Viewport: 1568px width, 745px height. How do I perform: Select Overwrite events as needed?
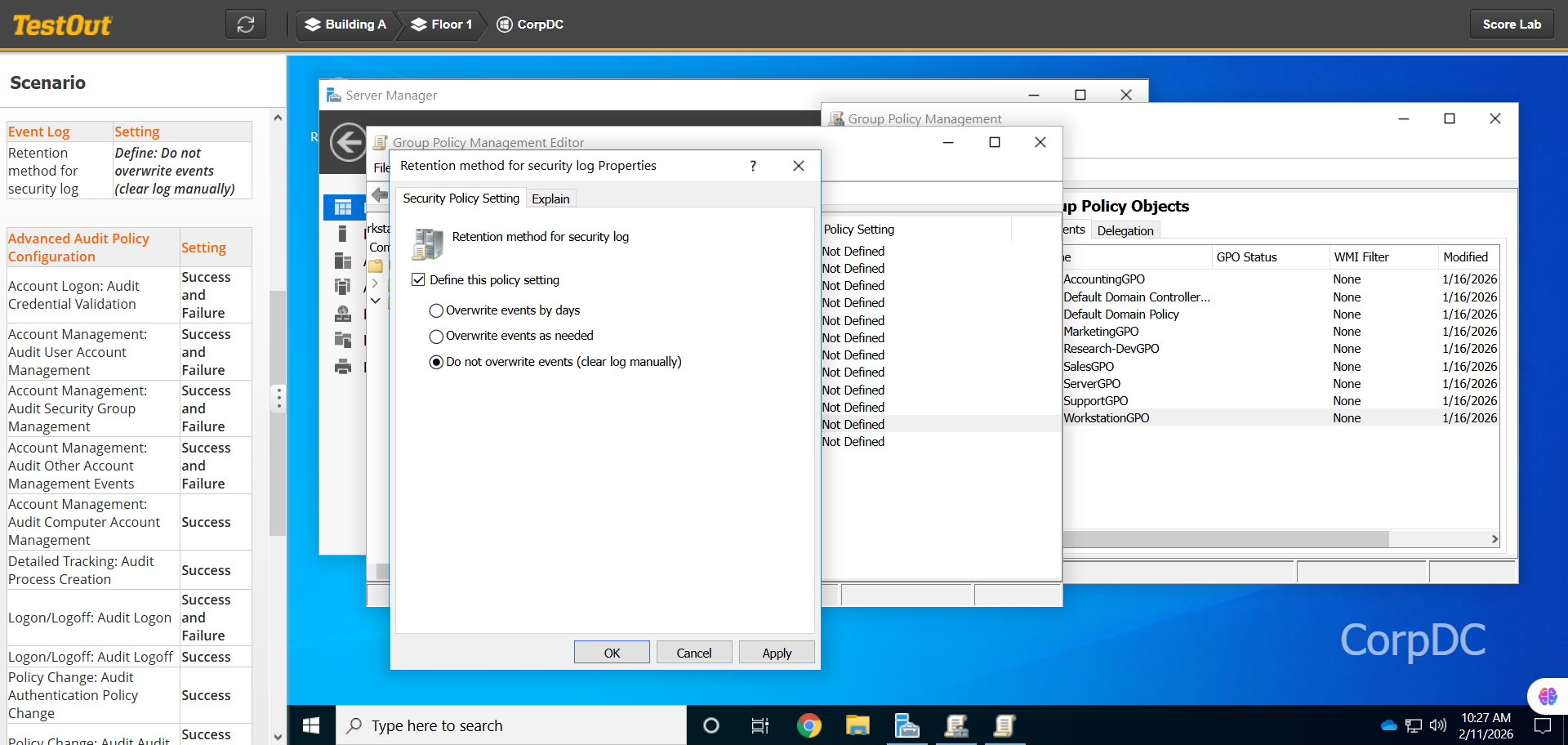pyautogui.click(x=436, y=337)
